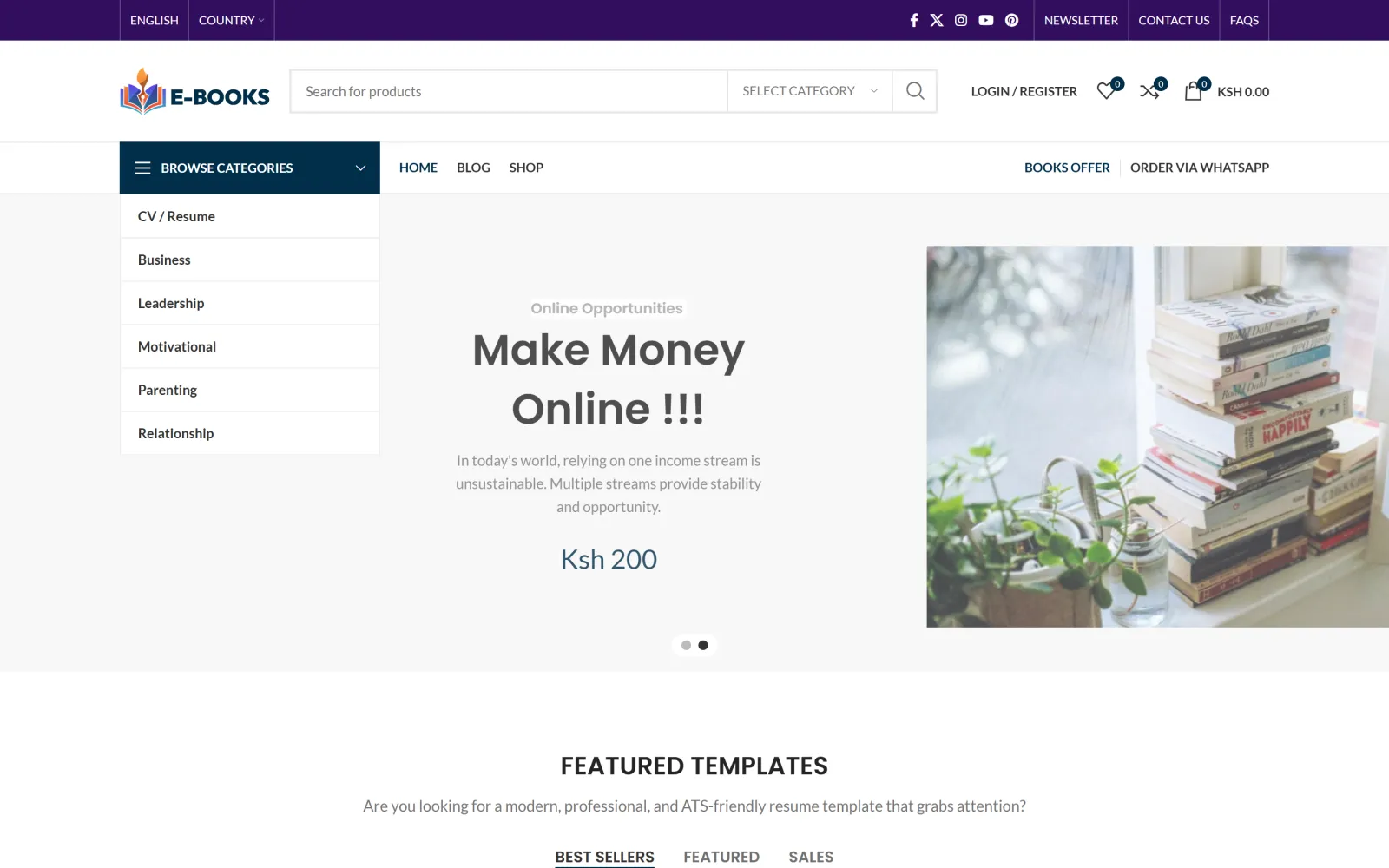The image size is (1389, 868).
Task: Click the E-Books logo
Action: tap(194, 91)
